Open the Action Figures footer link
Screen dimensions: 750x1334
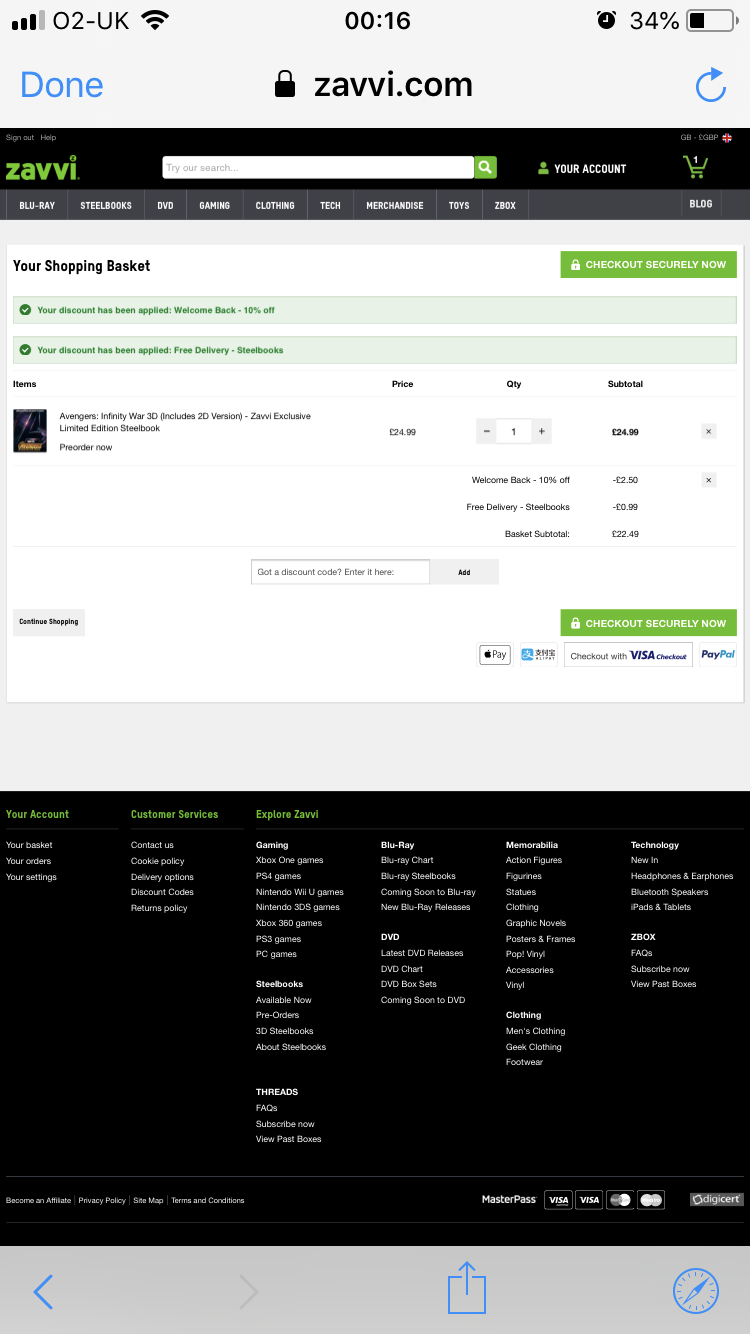pyautogui.click(x=534, y=860)
